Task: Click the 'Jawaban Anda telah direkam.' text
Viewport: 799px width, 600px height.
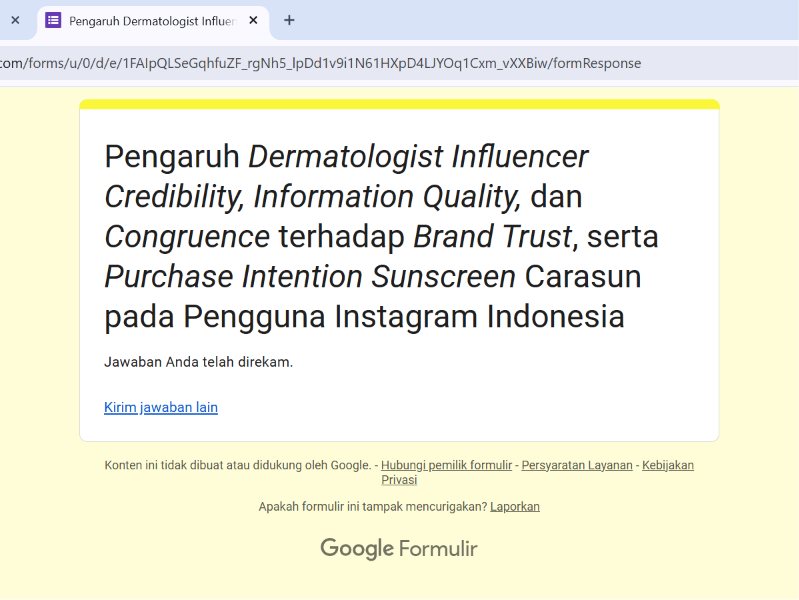Action: 199,362
